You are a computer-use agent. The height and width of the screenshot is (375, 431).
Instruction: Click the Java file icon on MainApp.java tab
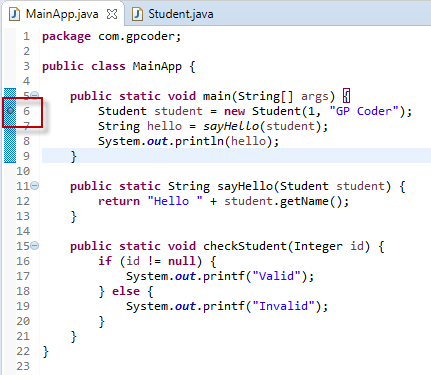click(x=14, y=14)
